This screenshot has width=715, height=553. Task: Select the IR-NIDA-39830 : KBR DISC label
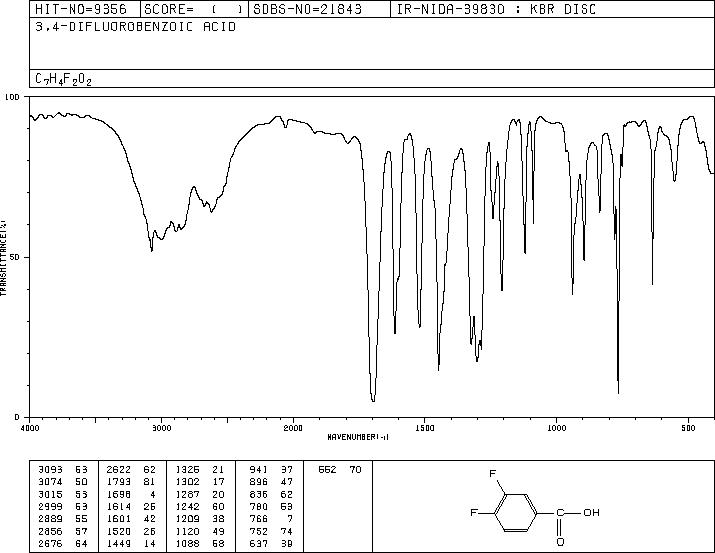pos(496,9)
